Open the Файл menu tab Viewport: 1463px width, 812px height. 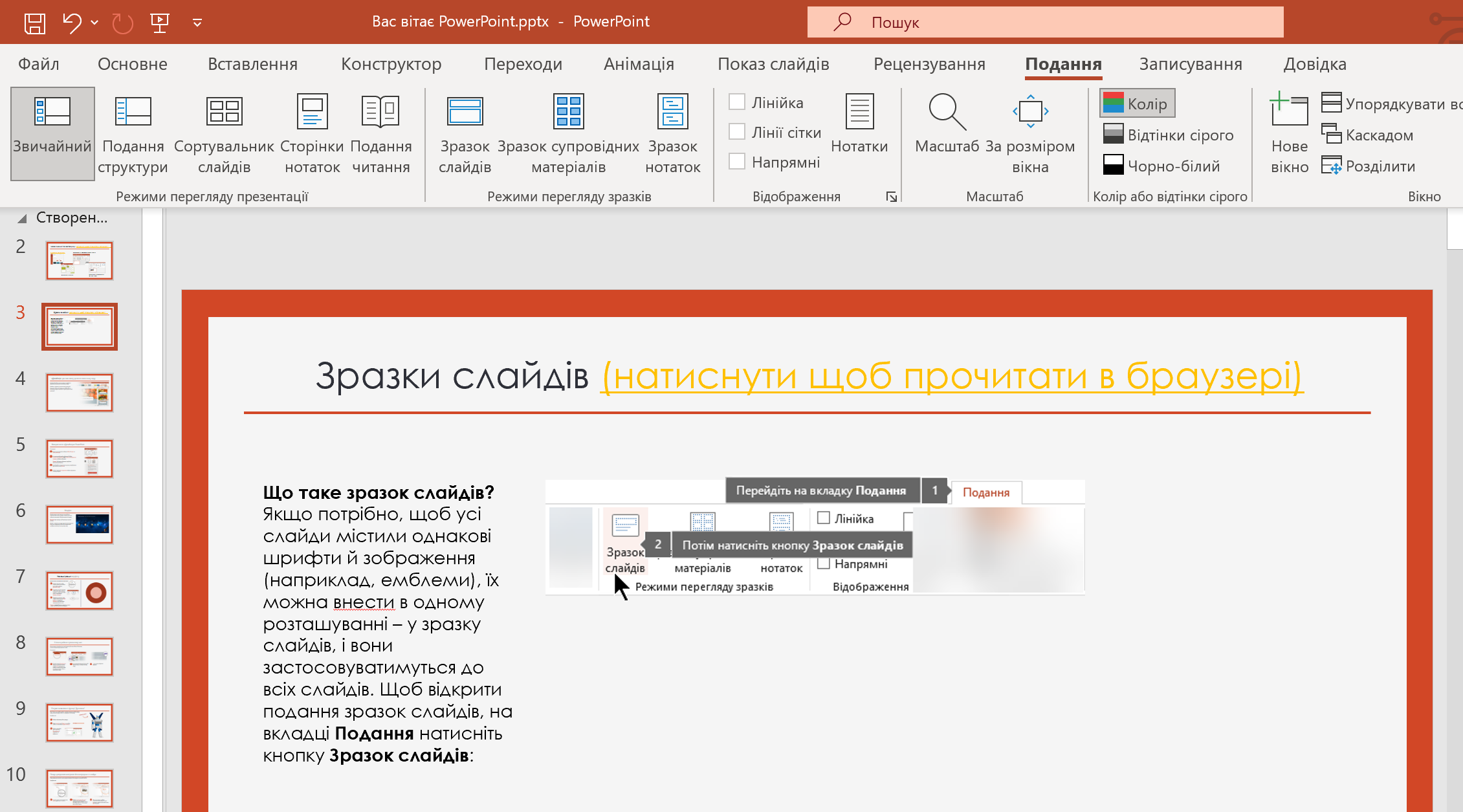click(38, 64)
